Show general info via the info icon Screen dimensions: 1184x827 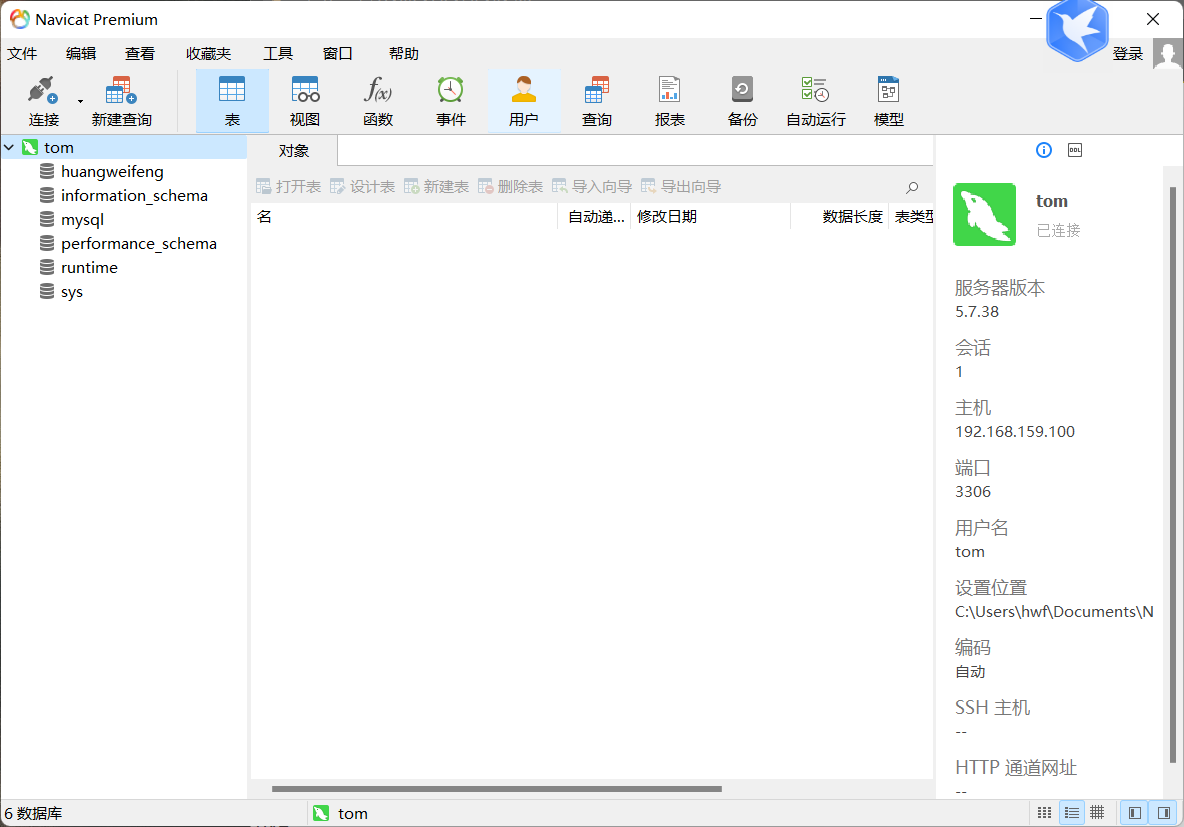click(1044, 150)
